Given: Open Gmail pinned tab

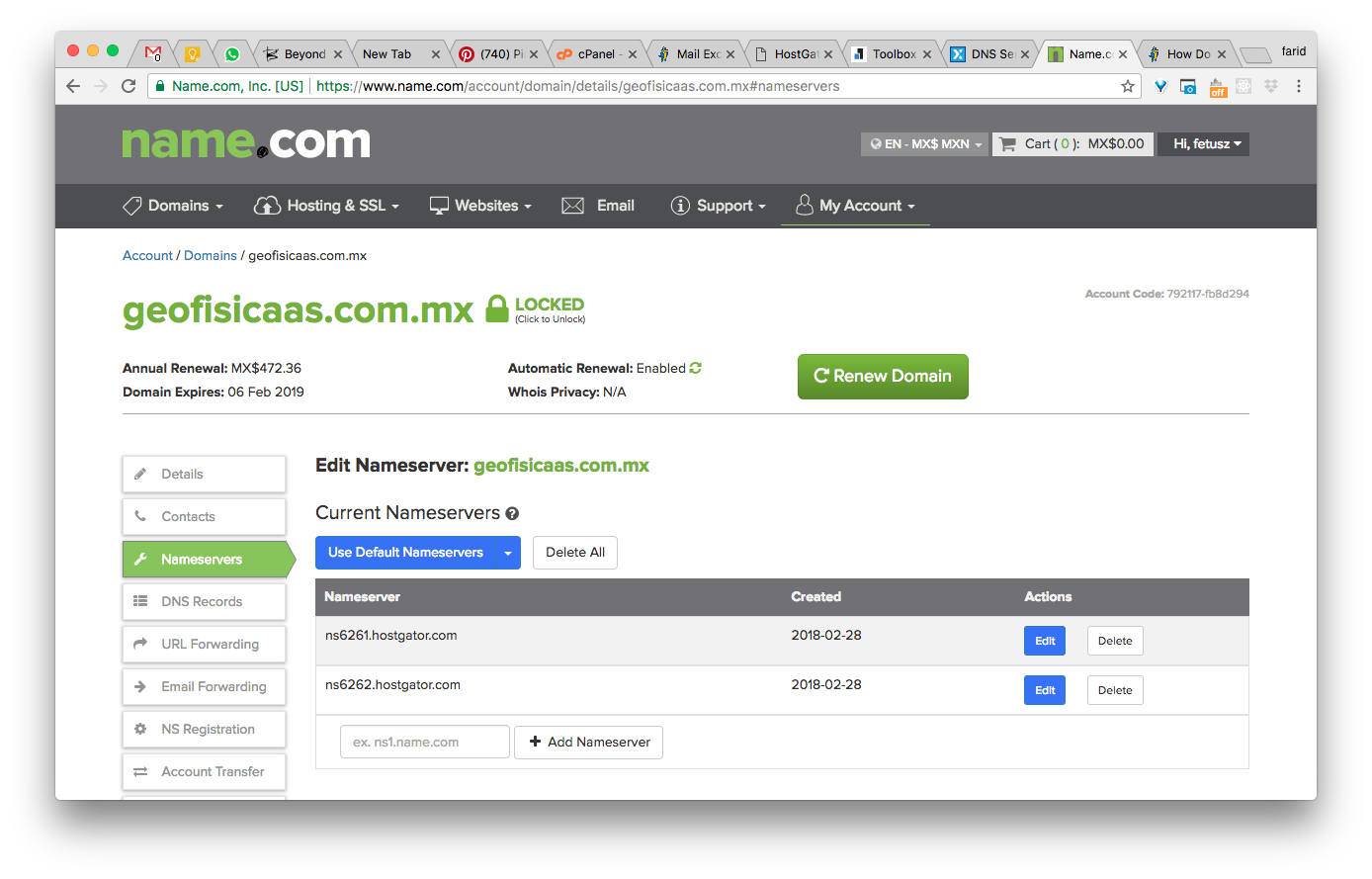Looking at the screenshot, I should (x=153, y=54).
